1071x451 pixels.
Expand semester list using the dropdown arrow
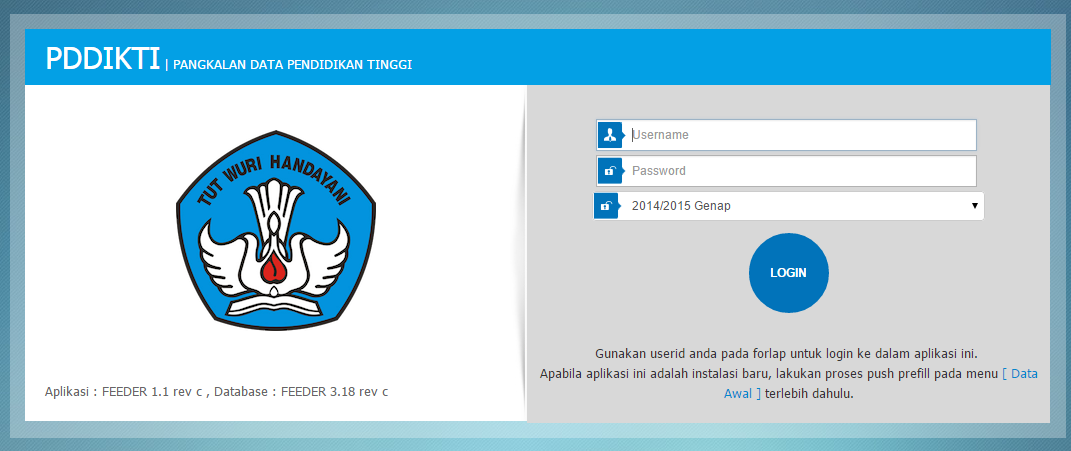[974, 207]
